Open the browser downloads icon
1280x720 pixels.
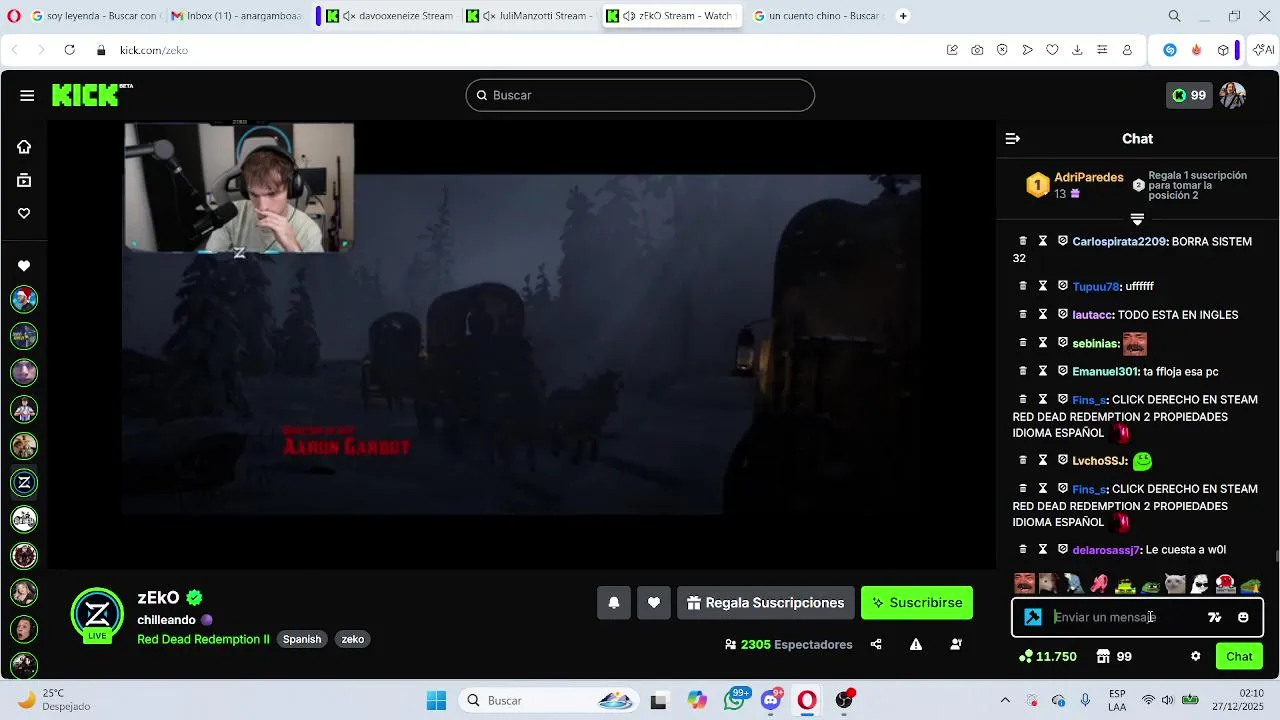point(1077,50)
